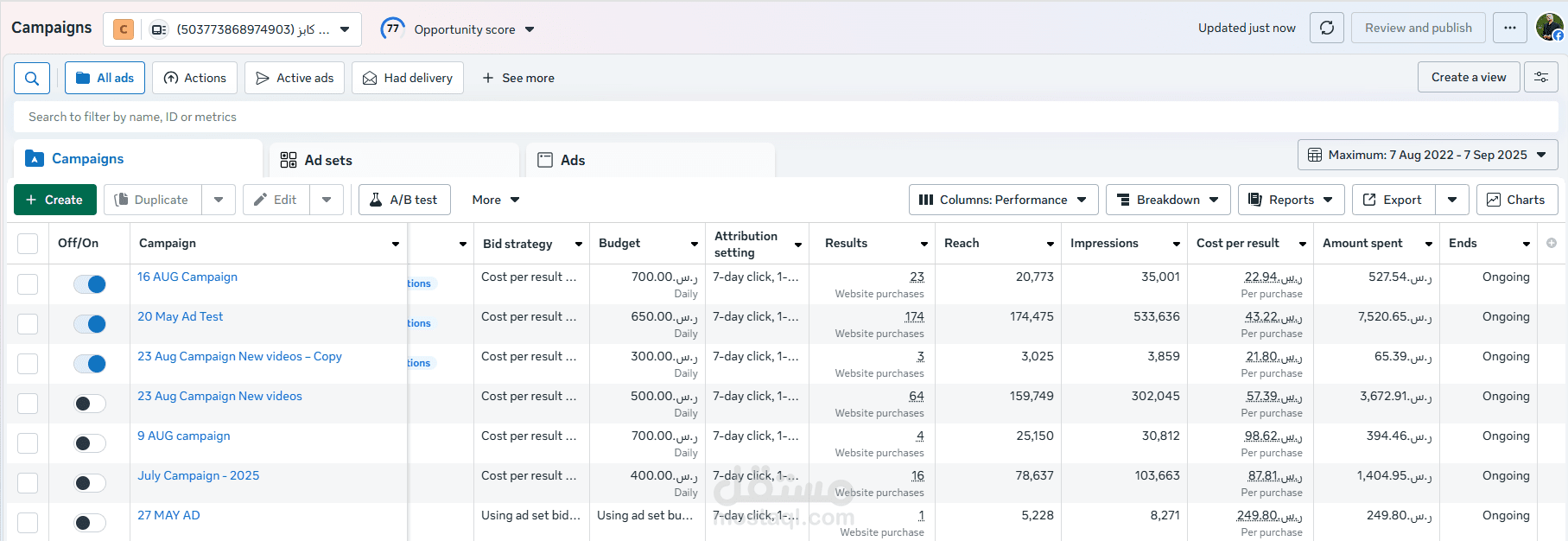Open the Columns: Performance dropdown
The image size is (1568, 541).
1003,200
